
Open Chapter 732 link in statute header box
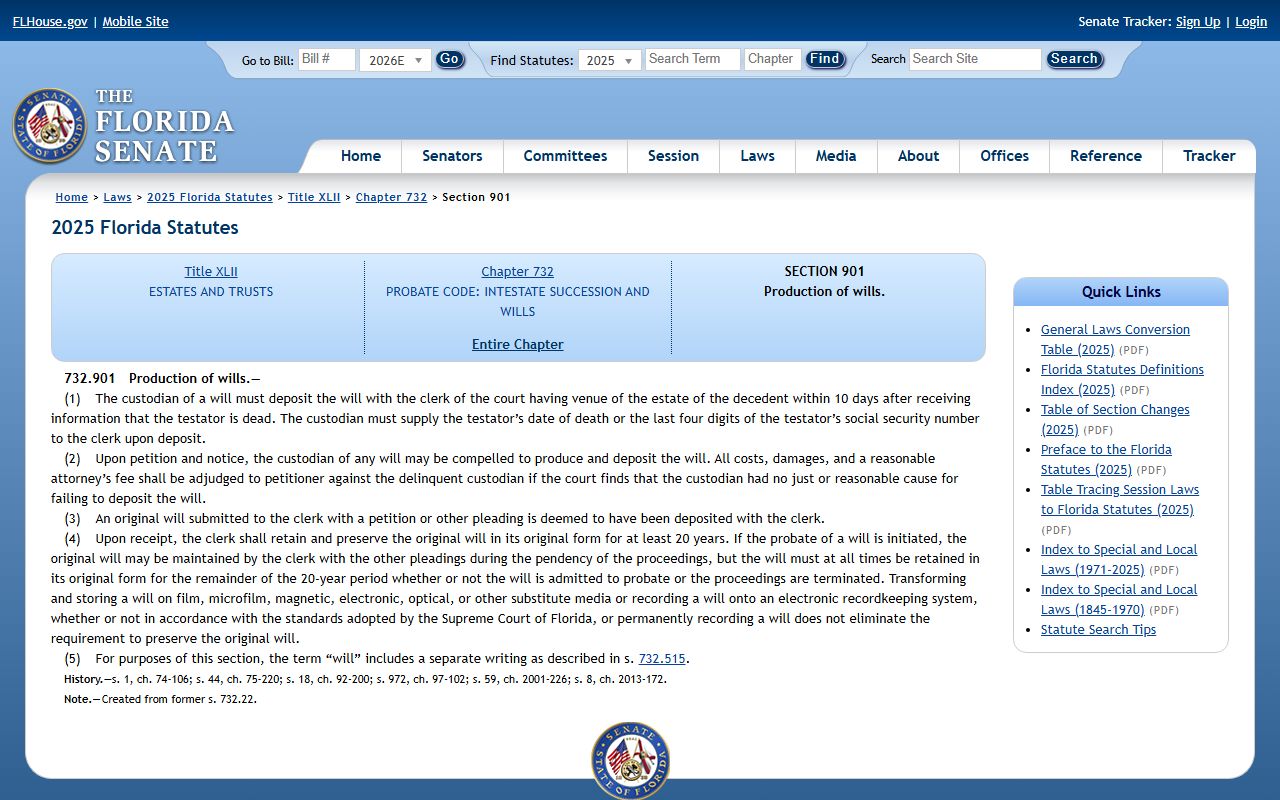[x=517, y=271]
